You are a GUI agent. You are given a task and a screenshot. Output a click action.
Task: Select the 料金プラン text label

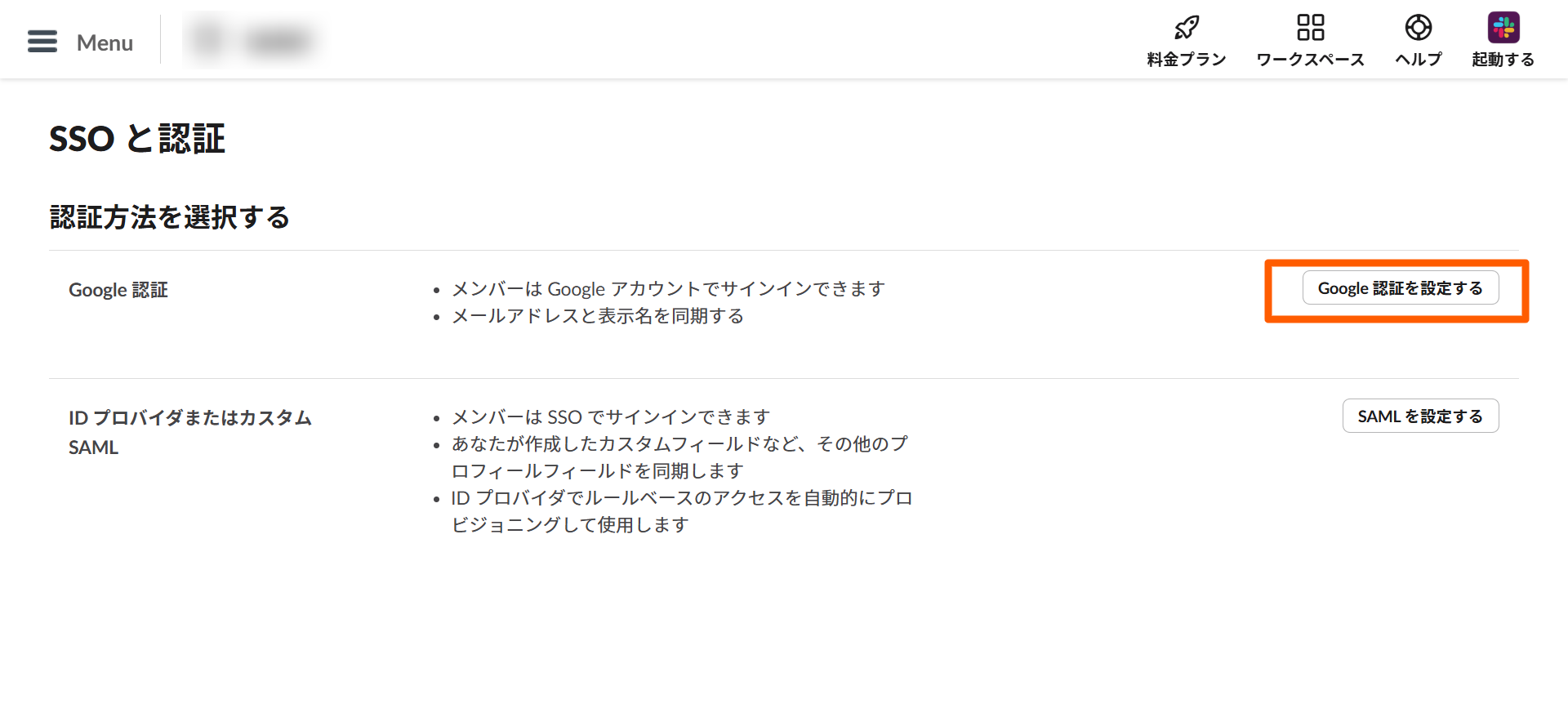pyautogui.click(x=1187, y=60)
